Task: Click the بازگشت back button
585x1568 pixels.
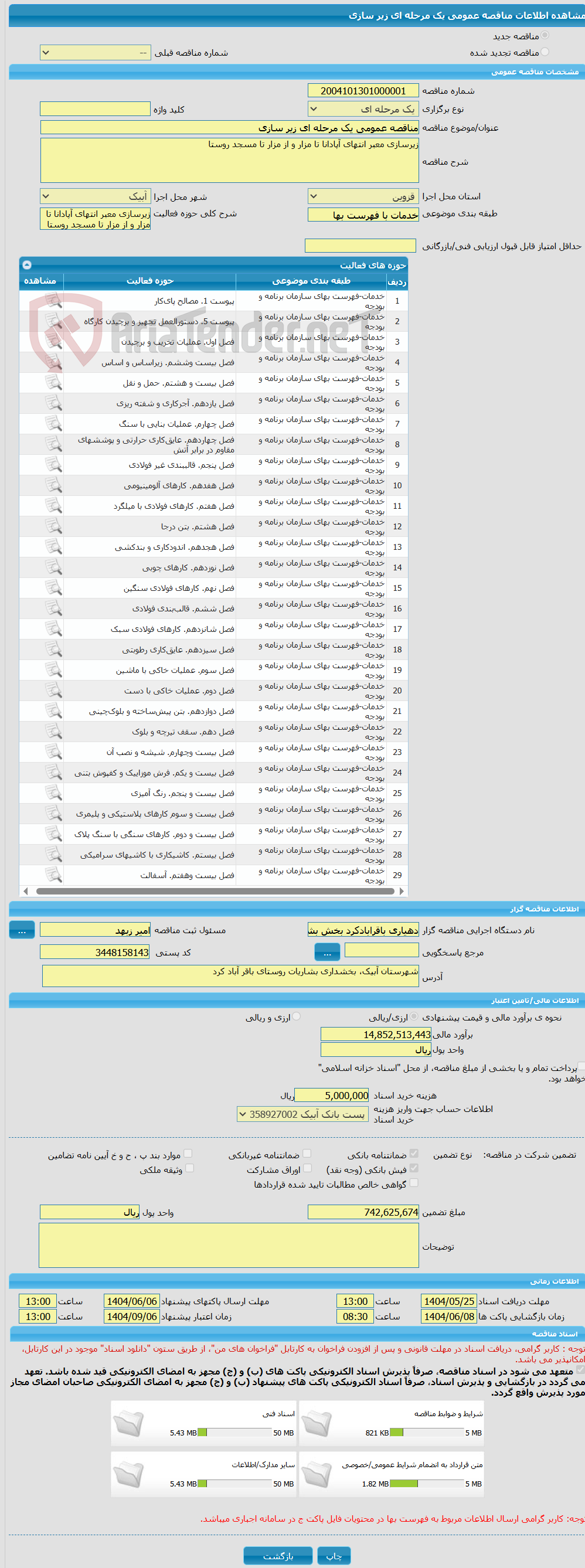Action: click(278, 1555)
